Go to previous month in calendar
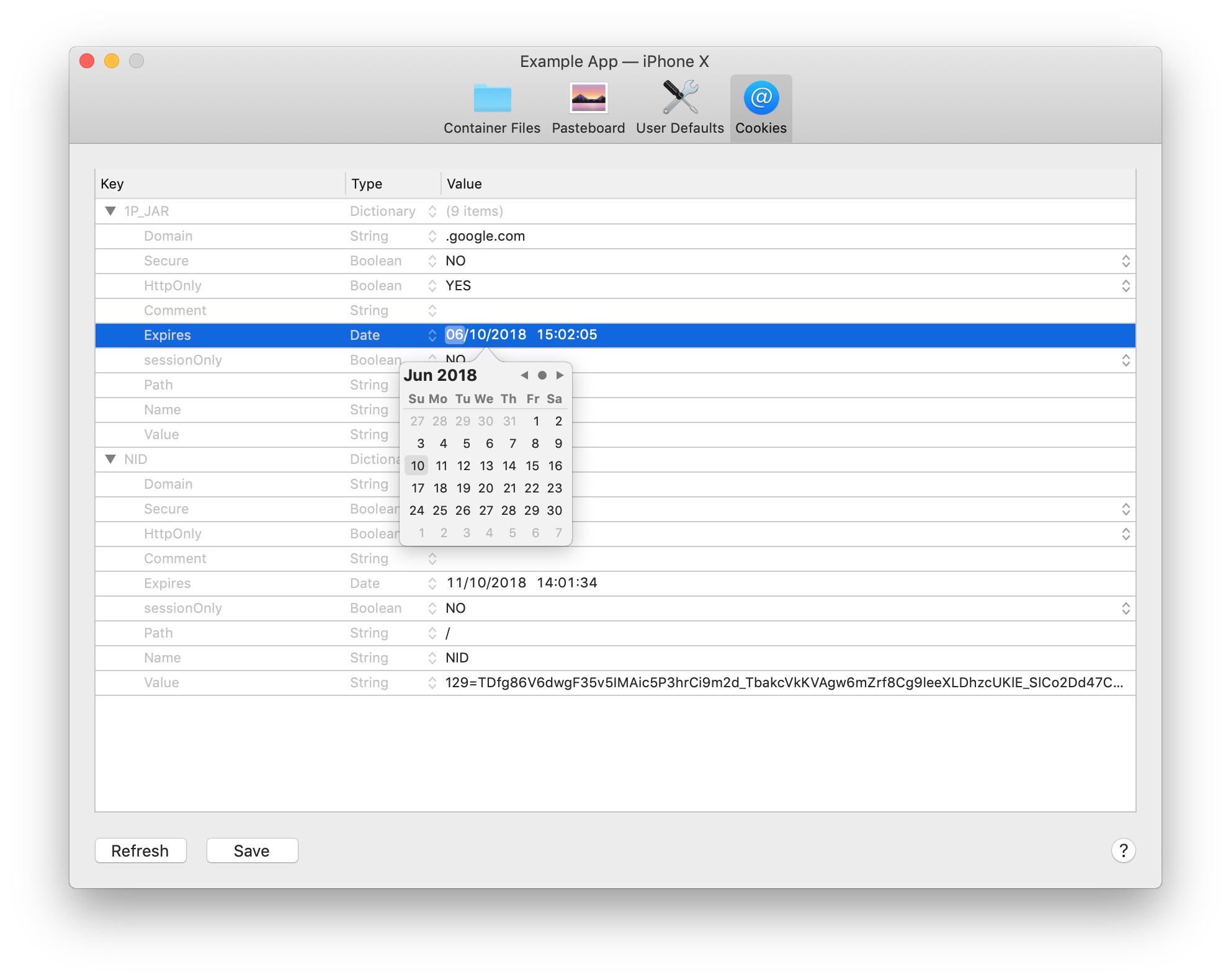This screenshot has height=980, width=1231. point(524,375)
